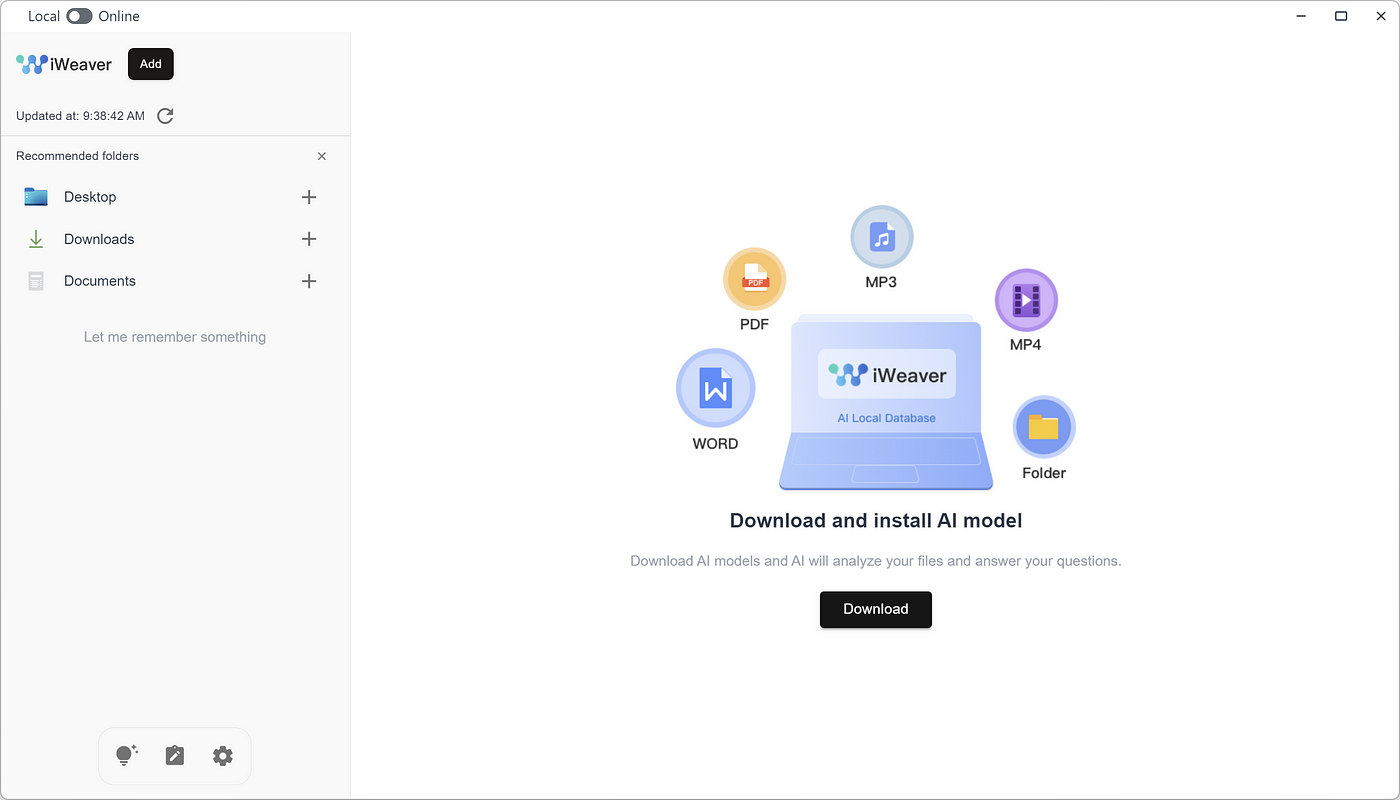Viewport: 1400px width, 800px height.
Task: Click the 'Recommended folders' heading
Action: (x=78, y=156)
